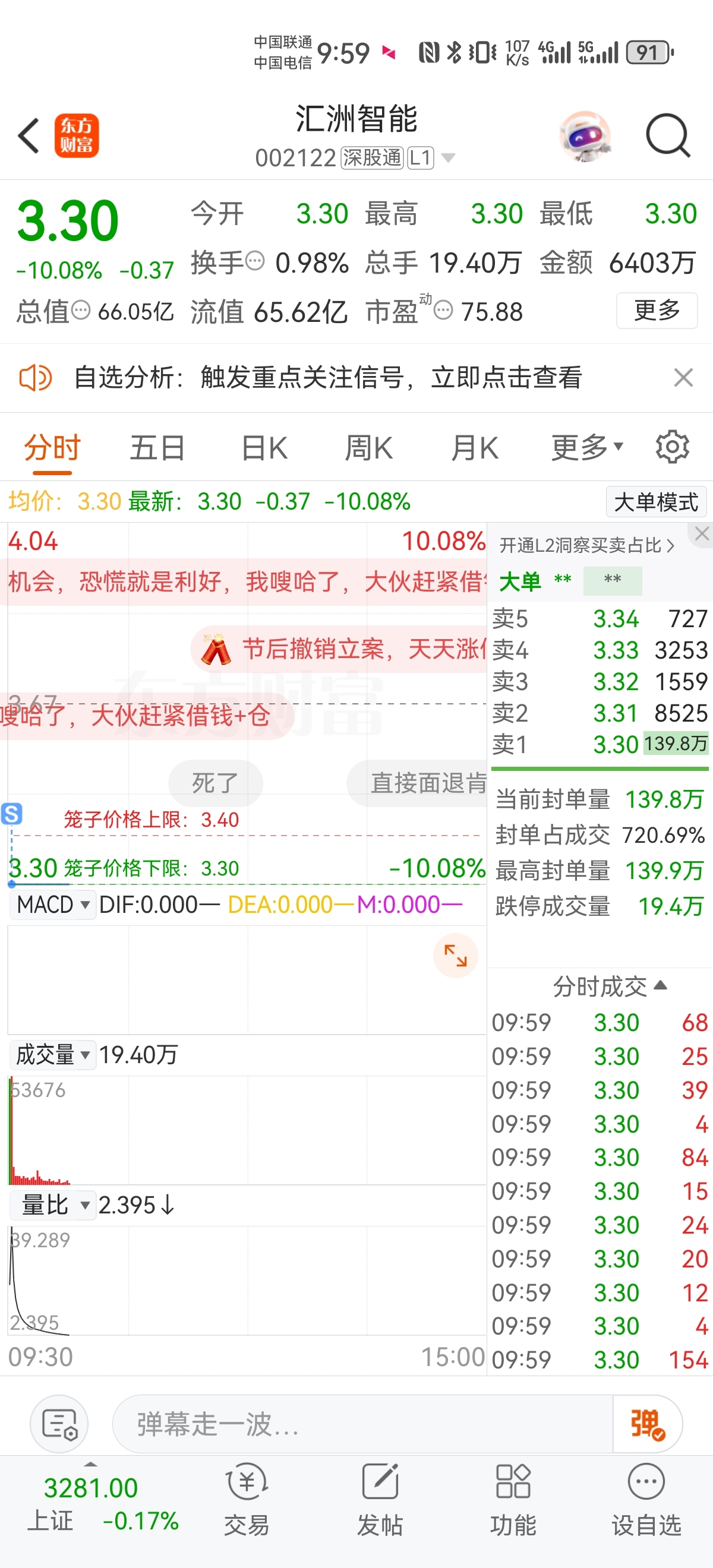713x1568 pixels.
Task: Tap the search magnifier icon
Action: [668, 136]
